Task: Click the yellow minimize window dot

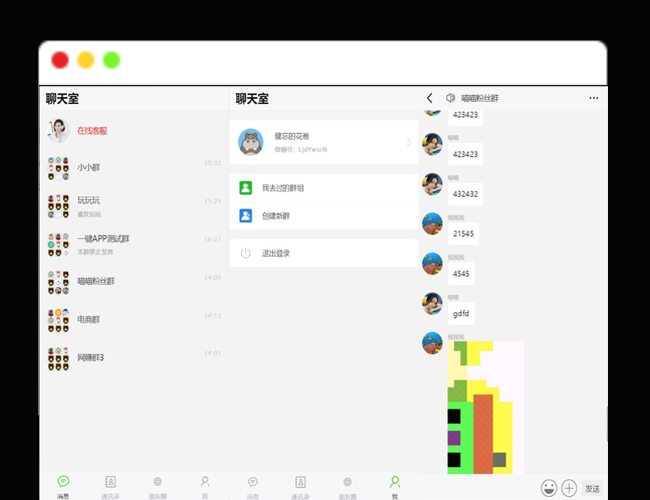Action: click(86, 60)
